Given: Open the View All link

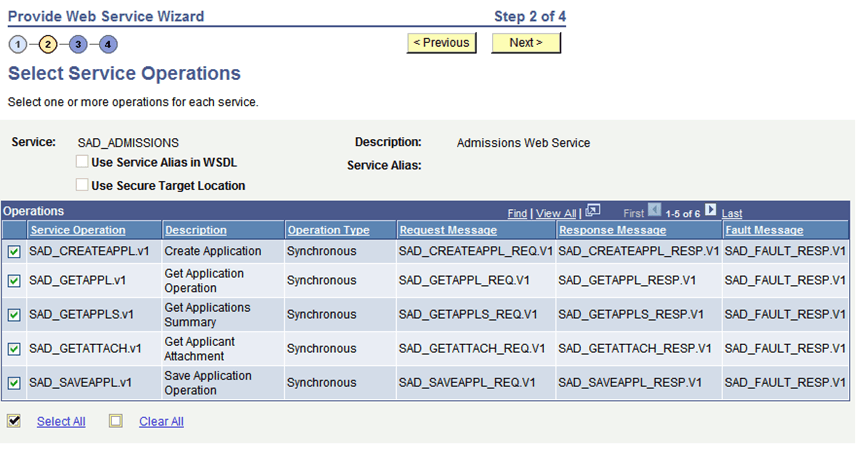Looking at the screenshot, I should [555, 213].
